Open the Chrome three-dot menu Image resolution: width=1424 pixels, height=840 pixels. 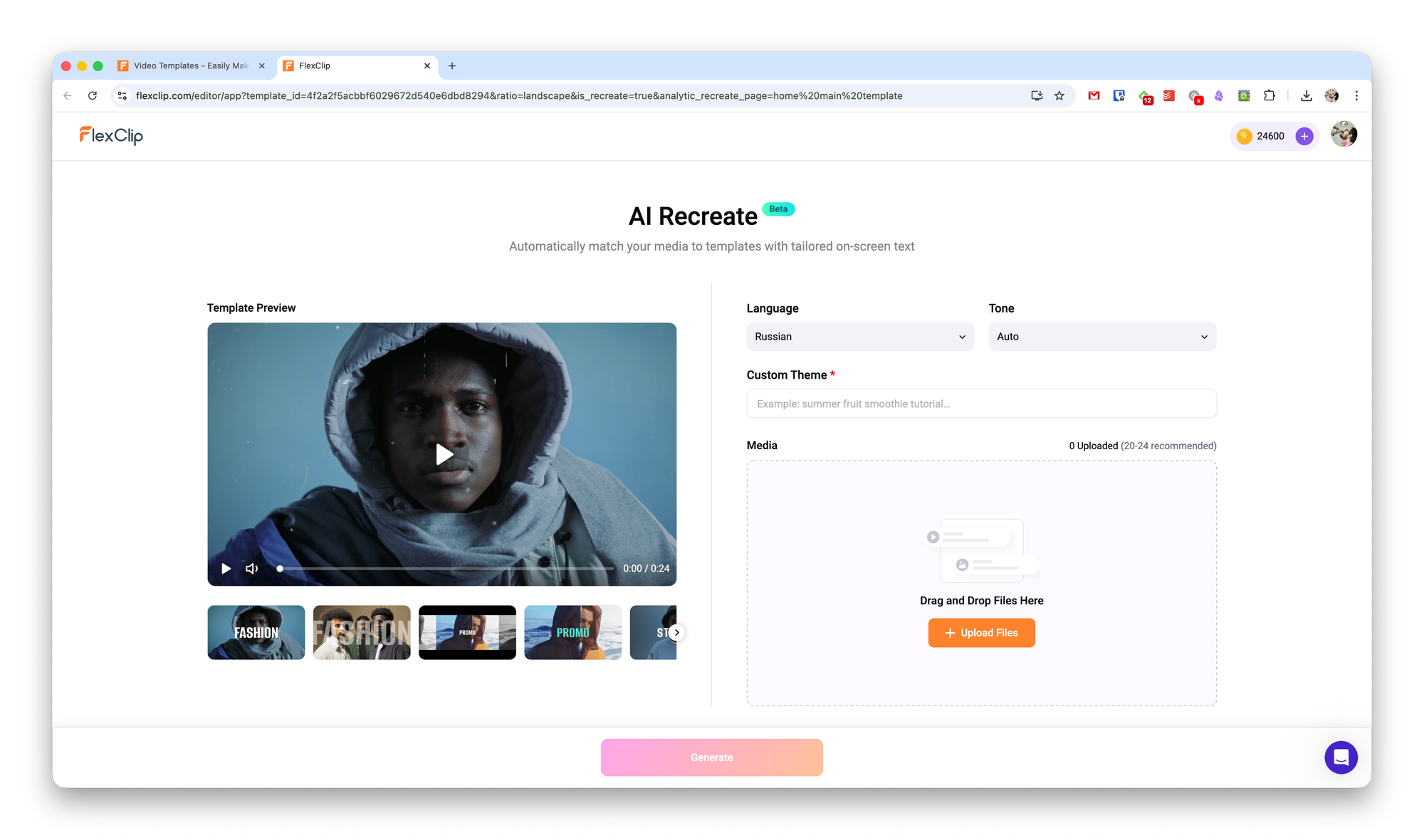[x=1356, y=95]
